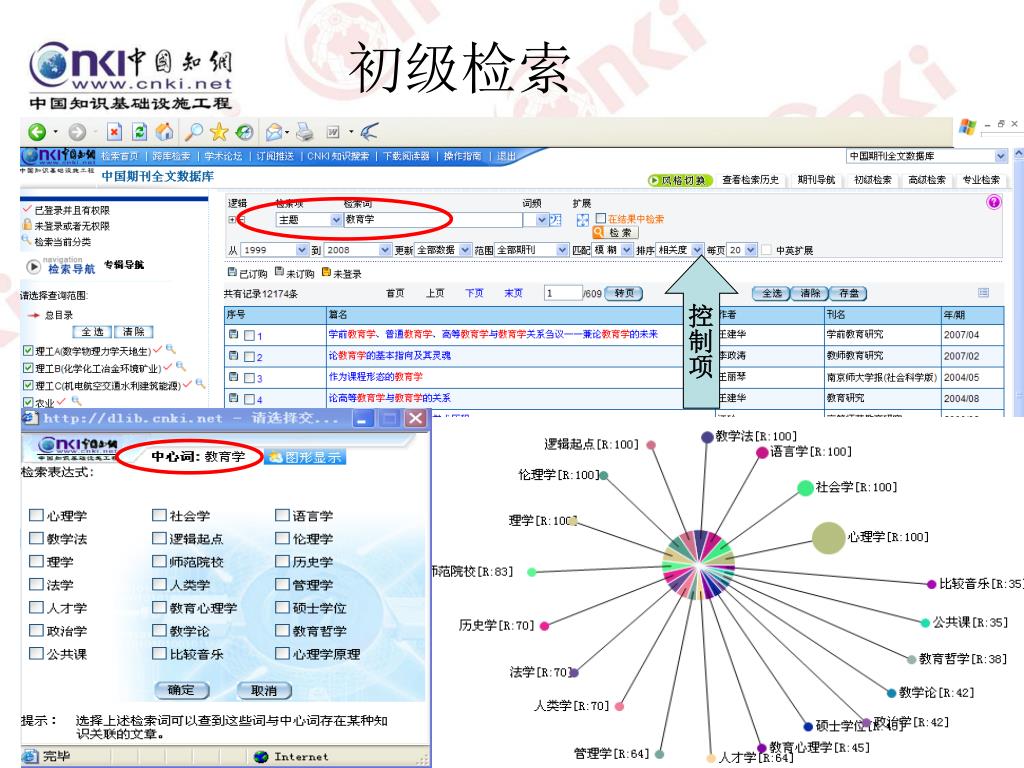Click the purple help question-mark icon
Viewport: 1024px width, 768px height.
coord(993,202)
